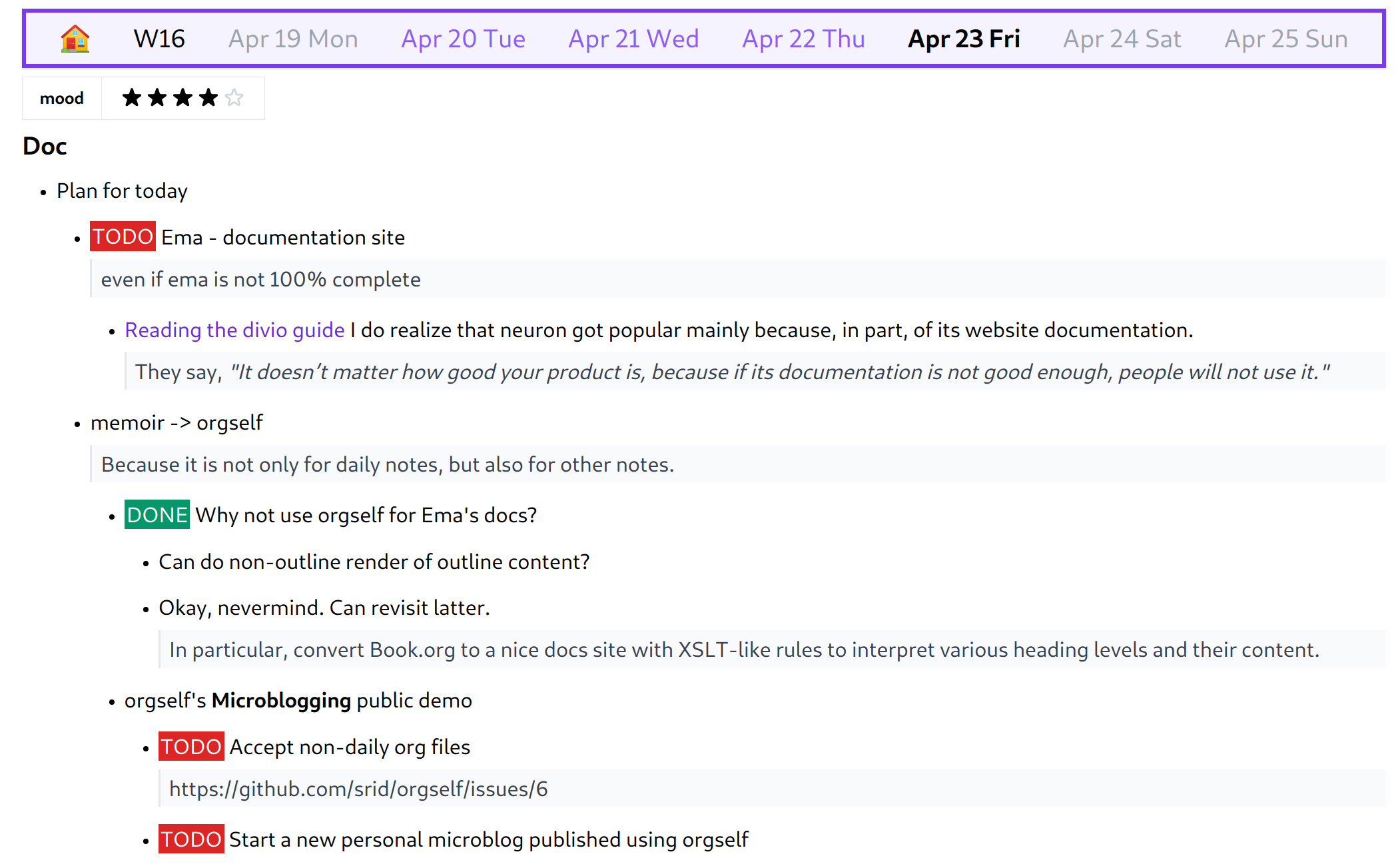Viewport: 1400px width, 866px height.
Task: Click the home house icon
Action: coord(75,39)
